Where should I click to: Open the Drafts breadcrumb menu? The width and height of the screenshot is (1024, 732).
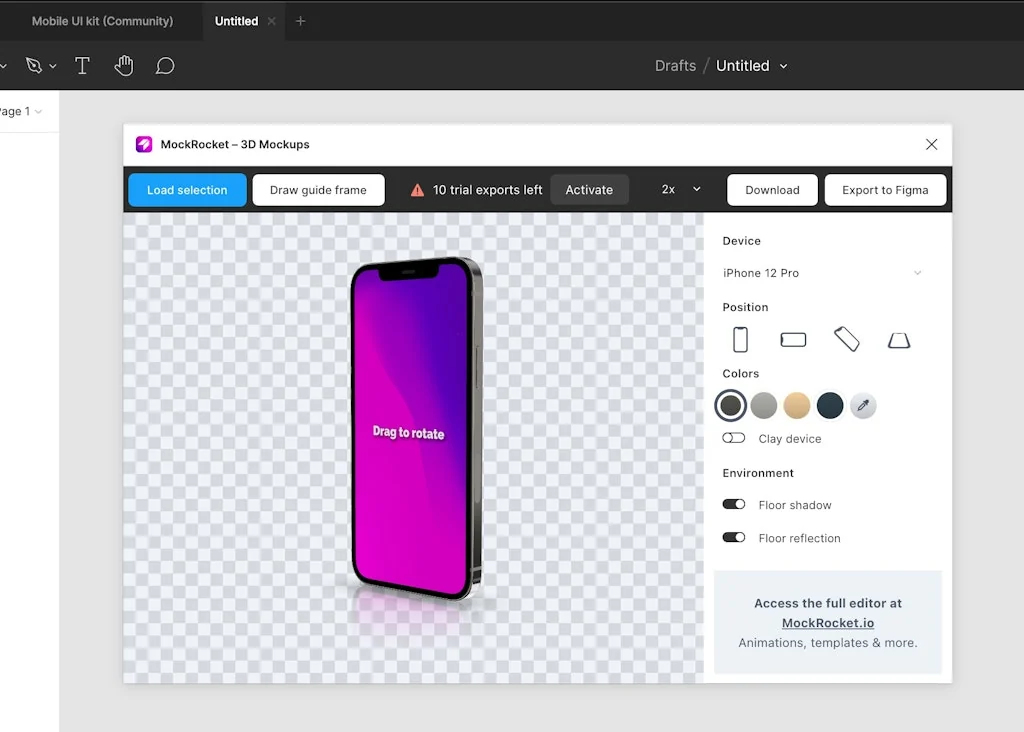(x=675, y=65)
